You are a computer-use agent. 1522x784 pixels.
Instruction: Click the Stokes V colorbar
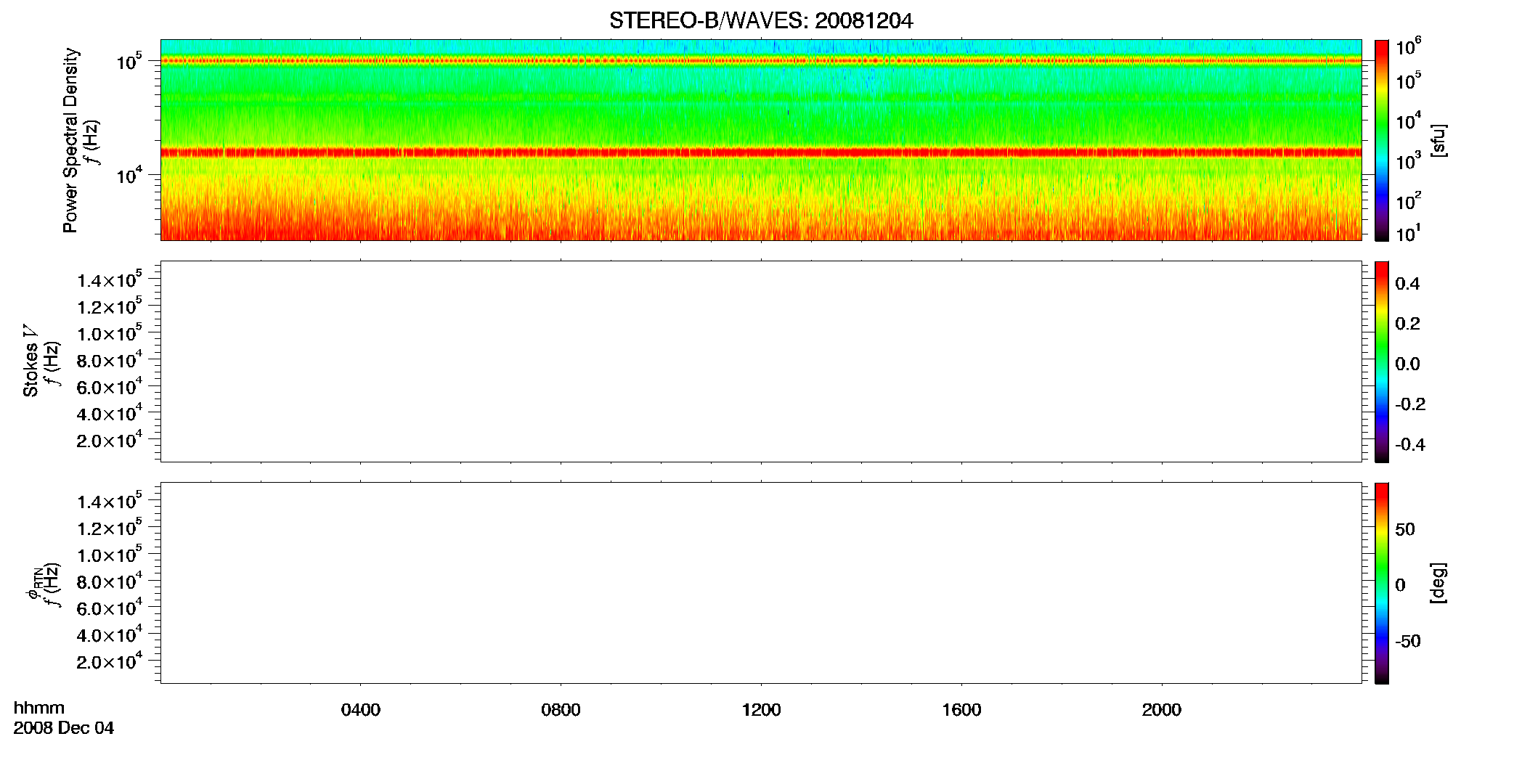(1382, 362)
